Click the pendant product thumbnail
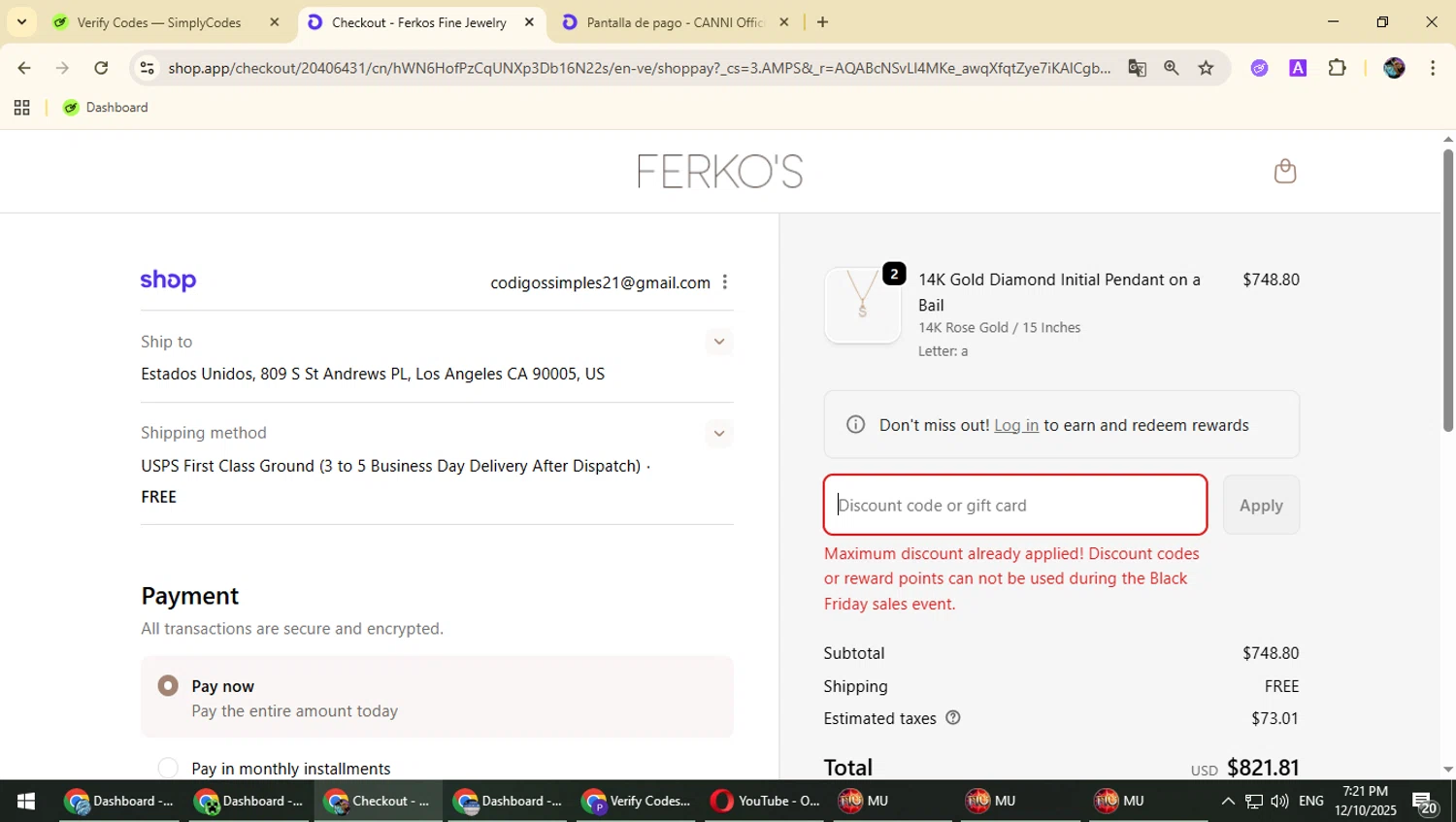The height and width of the screenshot is (822, 1456). tap(862, 305)
